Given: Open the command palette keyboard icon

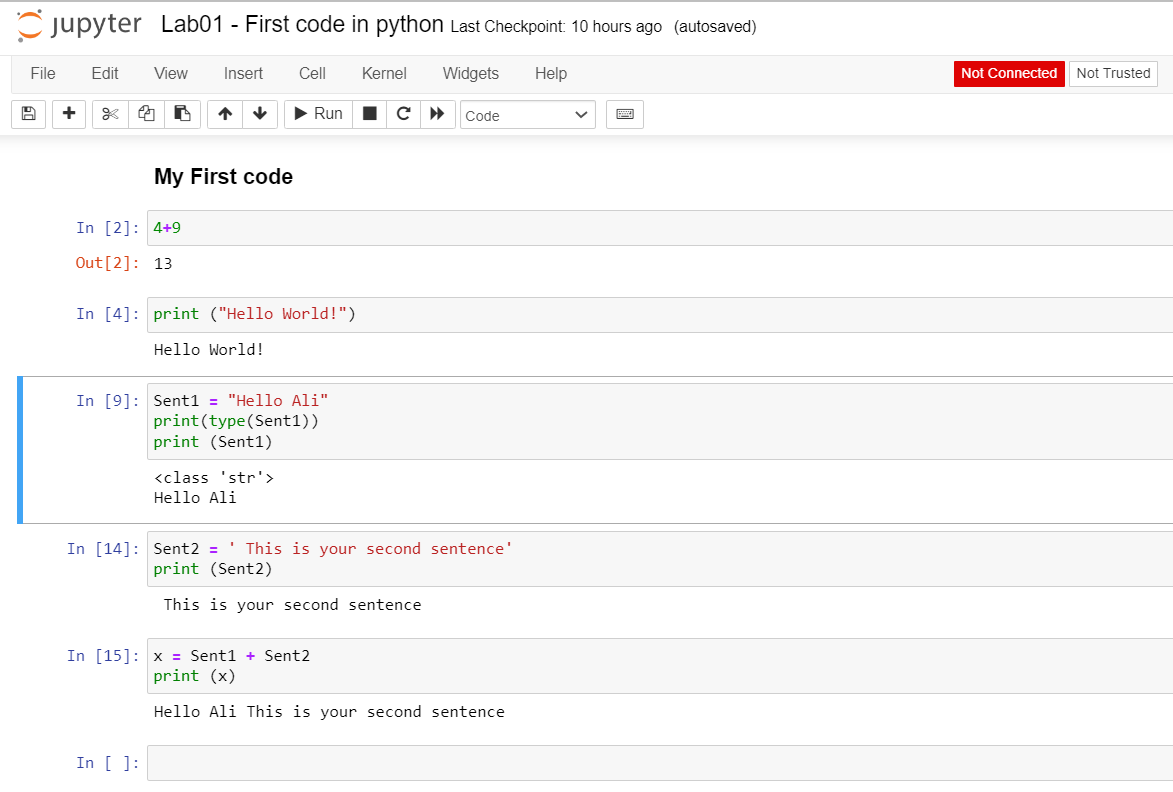Looking at the screenshot, I should pyautogui.click(x=625, y=114).
